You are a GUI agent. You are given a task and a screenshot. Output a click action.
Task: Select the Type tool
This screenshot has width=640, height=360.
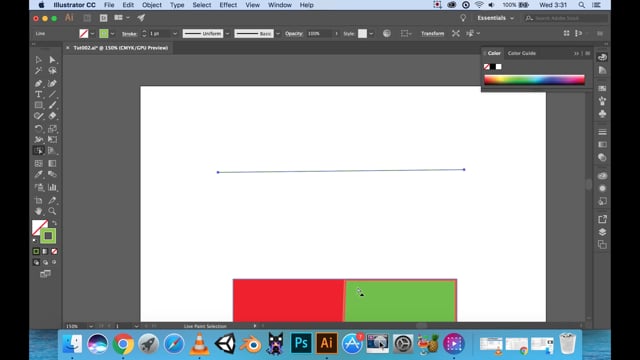click(38, 94)
